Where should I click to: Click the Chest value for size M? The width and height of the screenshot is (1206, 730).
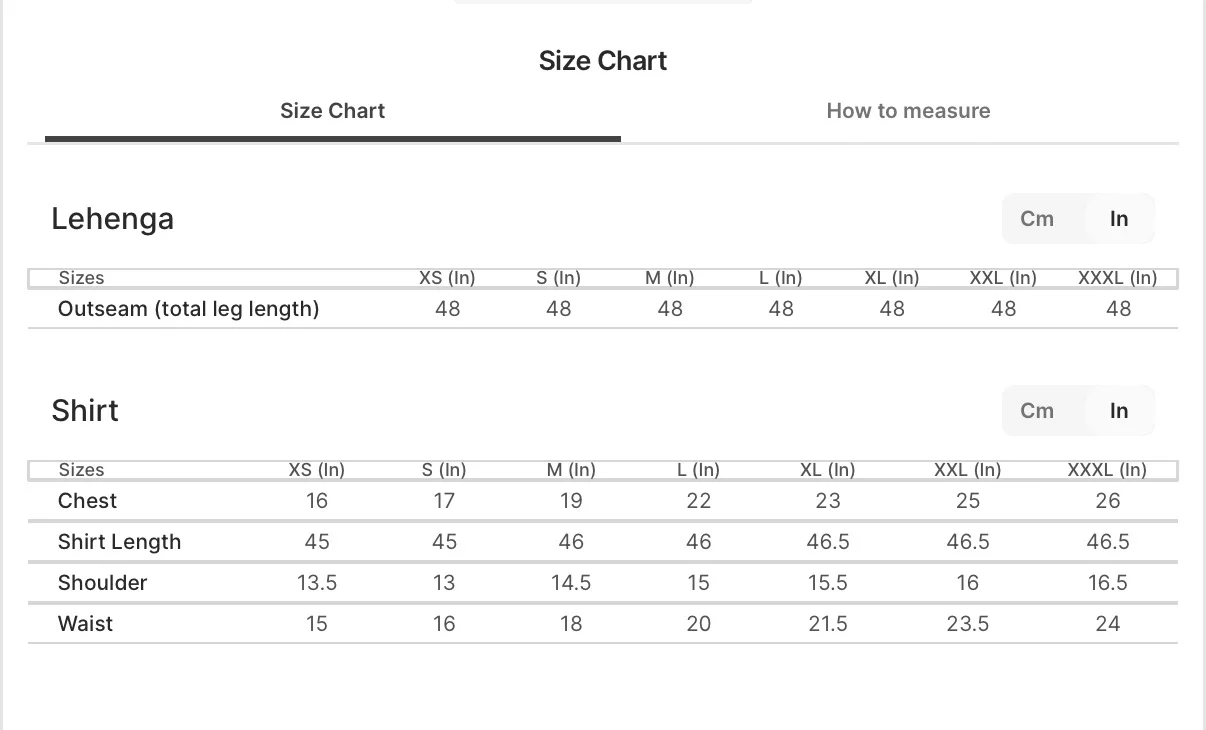coord(571,501)
